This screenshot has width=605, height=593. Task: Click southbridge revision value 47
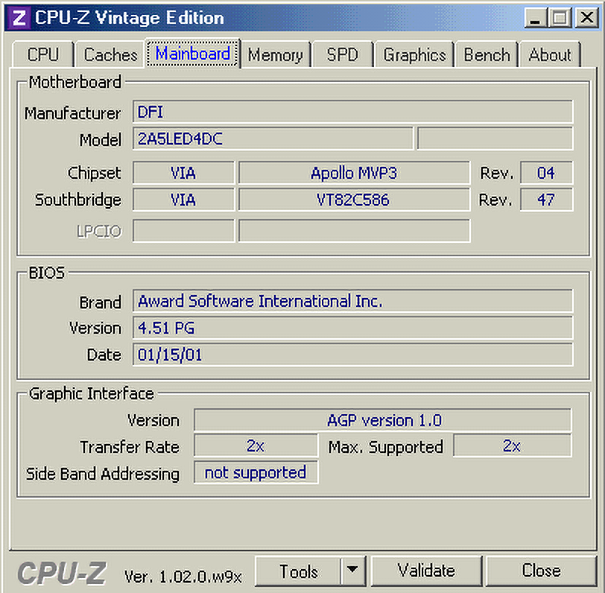[x=546, y=199]
